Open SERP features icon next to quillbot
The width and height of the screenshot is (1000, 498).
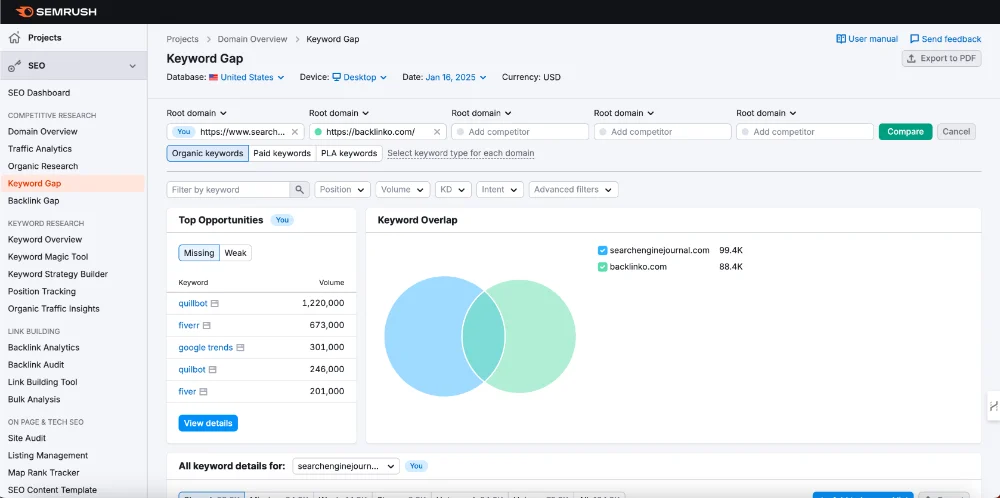[x=215, y=304]
